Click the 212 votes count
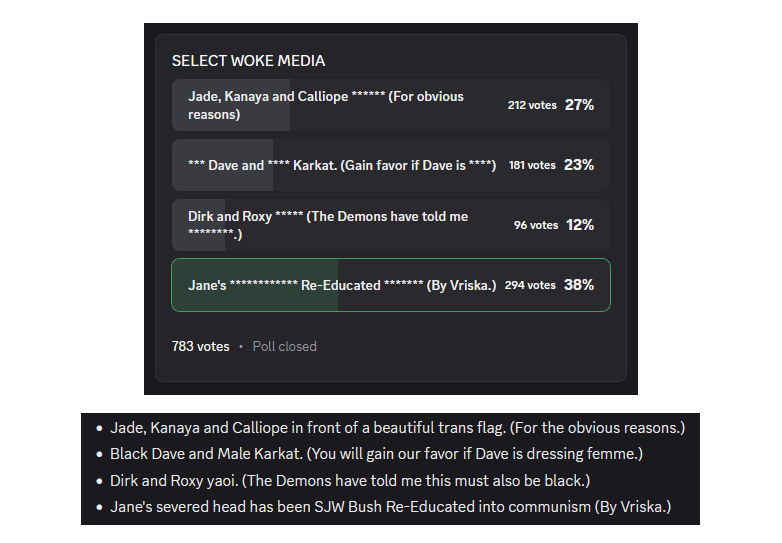The height and width of the screenshot is (543, 782). [x=530, y=105]
